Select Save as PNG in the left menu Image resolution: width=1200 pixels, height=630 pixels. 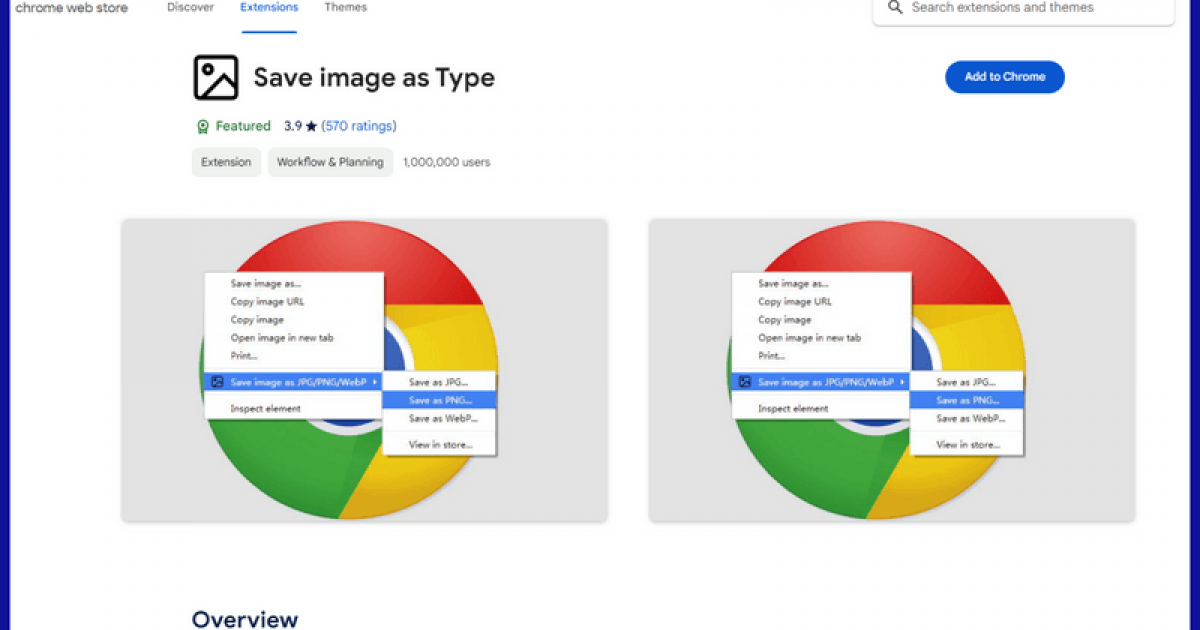tap(440, 400)
